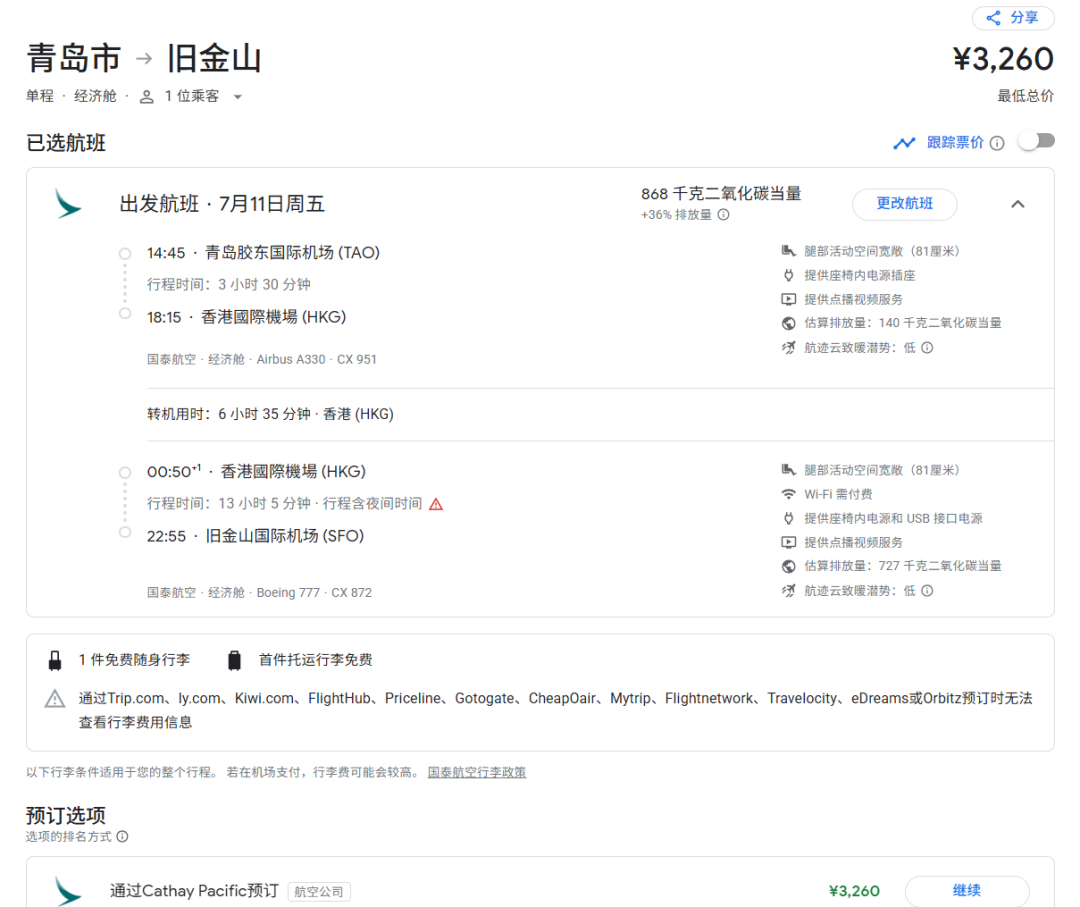The image size is (1080, 907).
Task: Click info icon for first flight's contrail warming
Action: tap(927, 348)
